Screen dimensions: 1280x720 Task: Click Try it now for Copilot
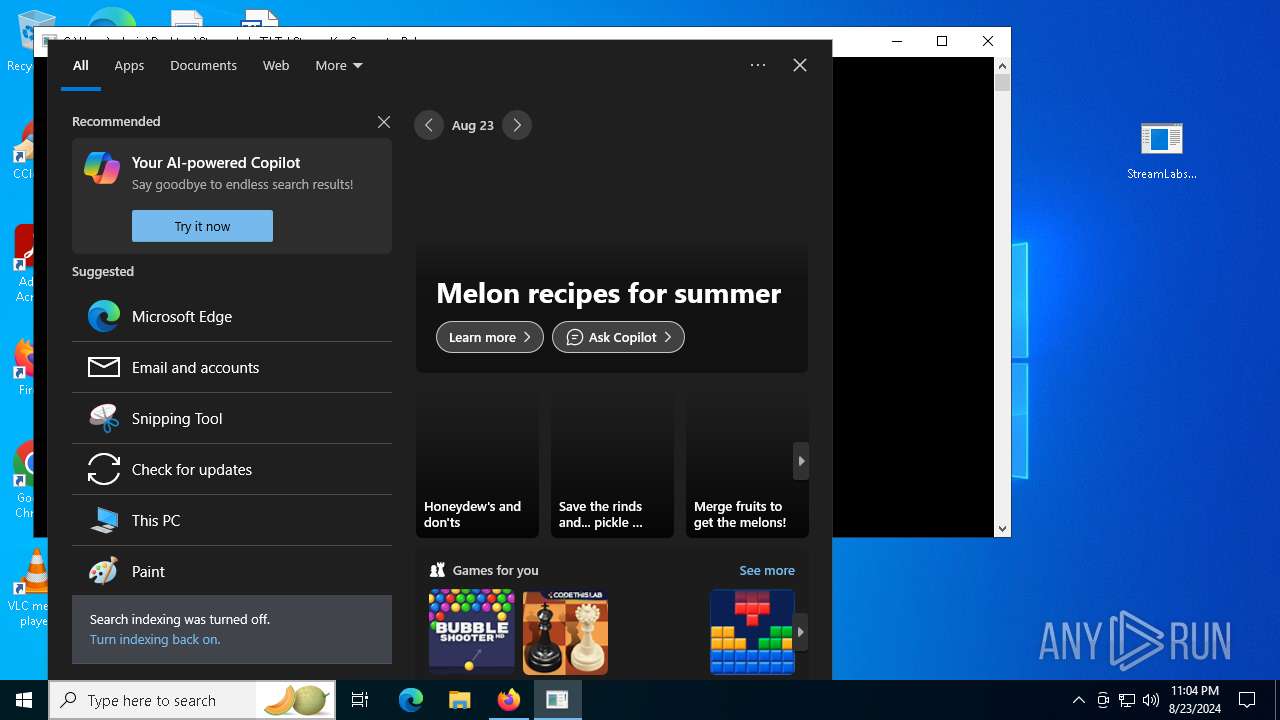[202, 226]
